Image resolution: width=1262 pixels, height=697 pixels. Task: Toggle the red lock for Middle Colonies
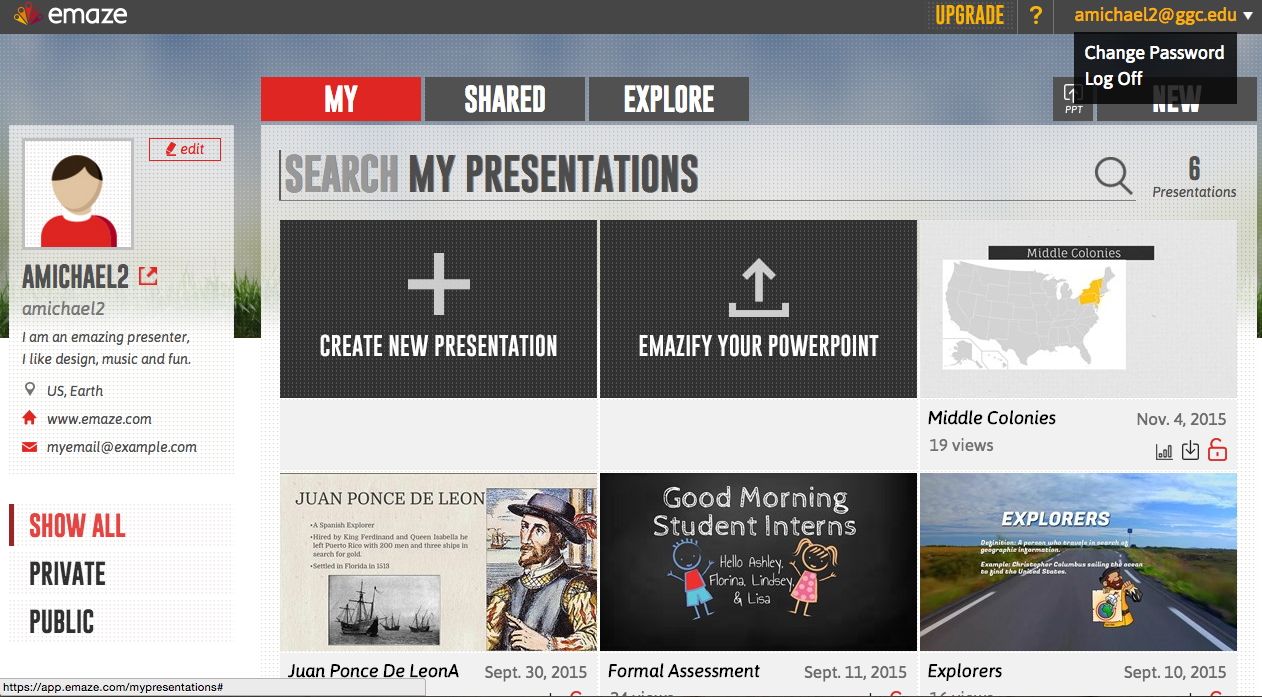click(1217, 450)
